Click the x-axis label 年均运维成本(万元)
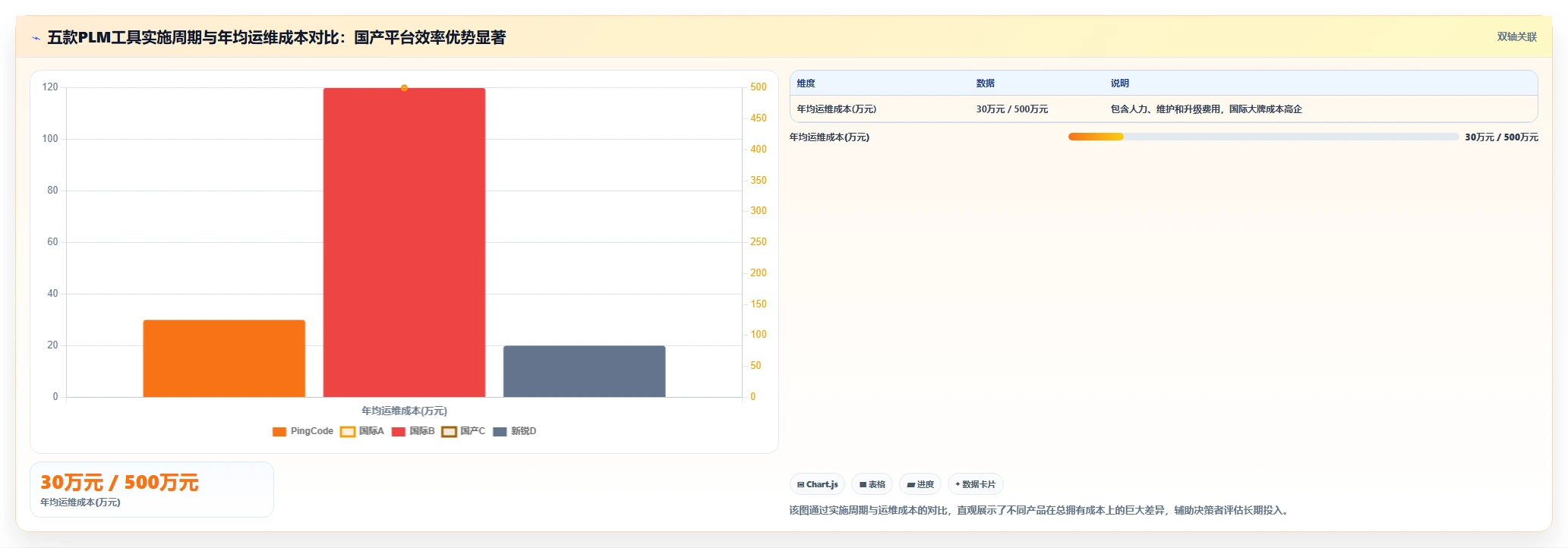 tap(404, 411)
